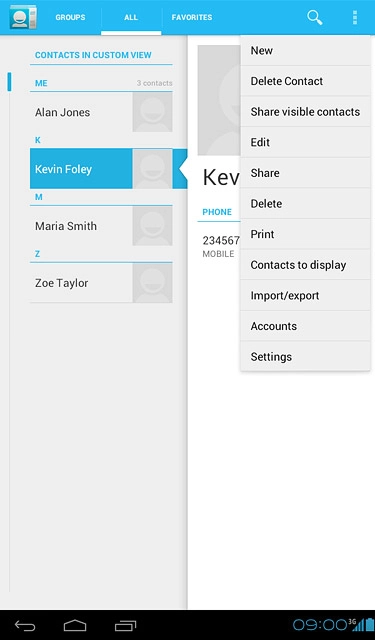The image size is (375, 640).
Task: Tap the Contacts app icon
Action: tap(23, 17)
